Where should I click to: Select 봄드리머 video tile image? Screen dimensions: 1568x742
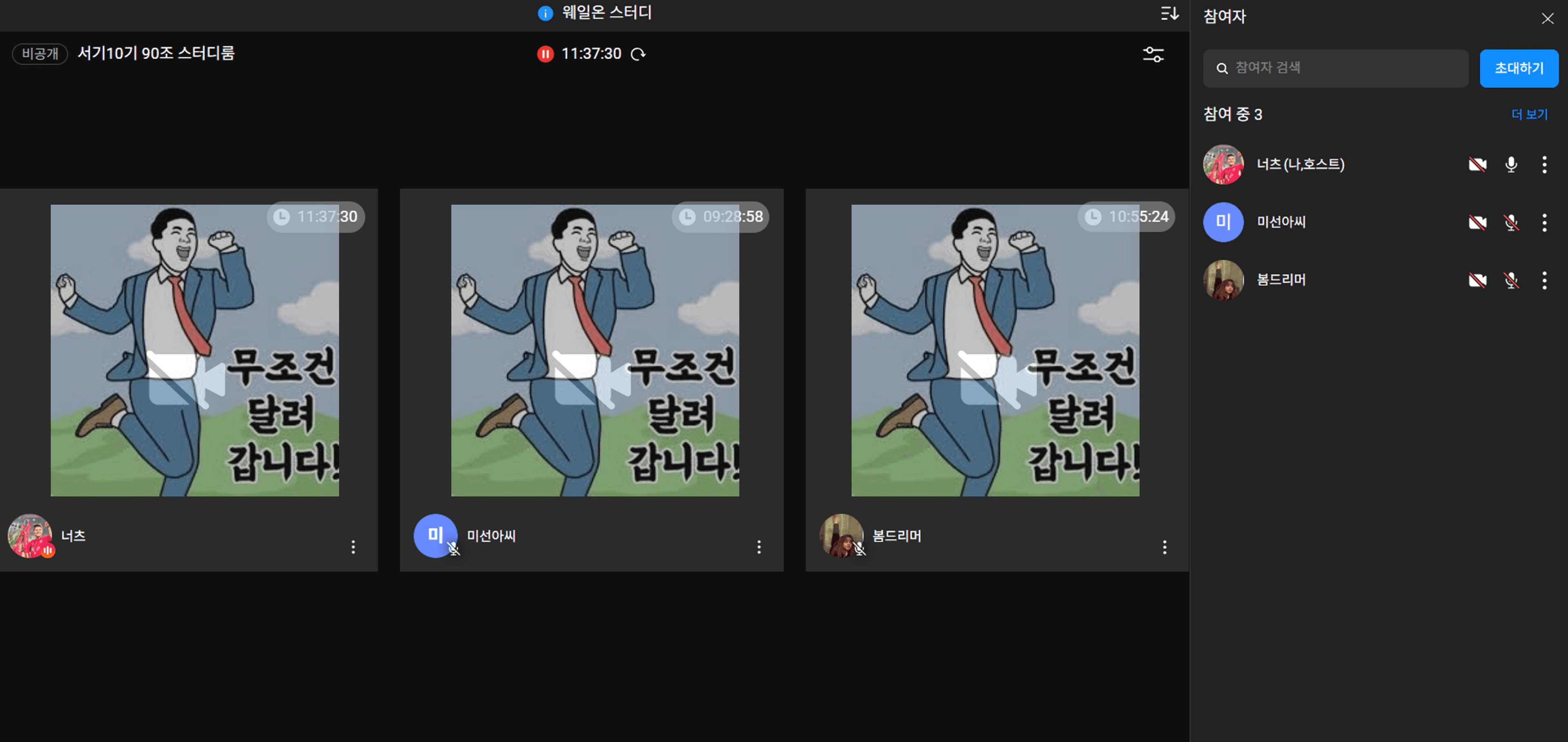(995, 350)
